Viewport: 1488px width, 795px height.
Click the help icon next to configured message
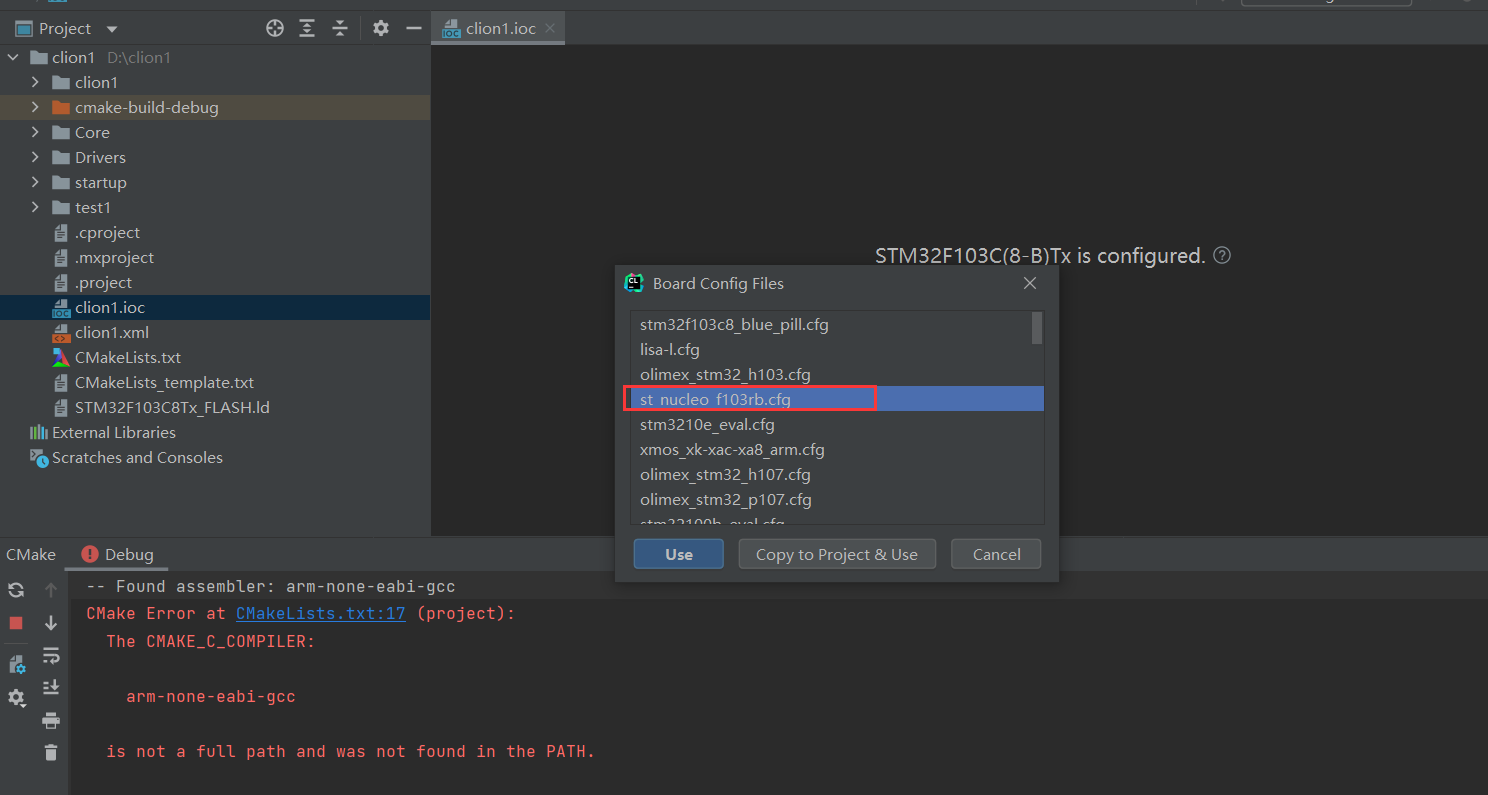pos(1221,255)
